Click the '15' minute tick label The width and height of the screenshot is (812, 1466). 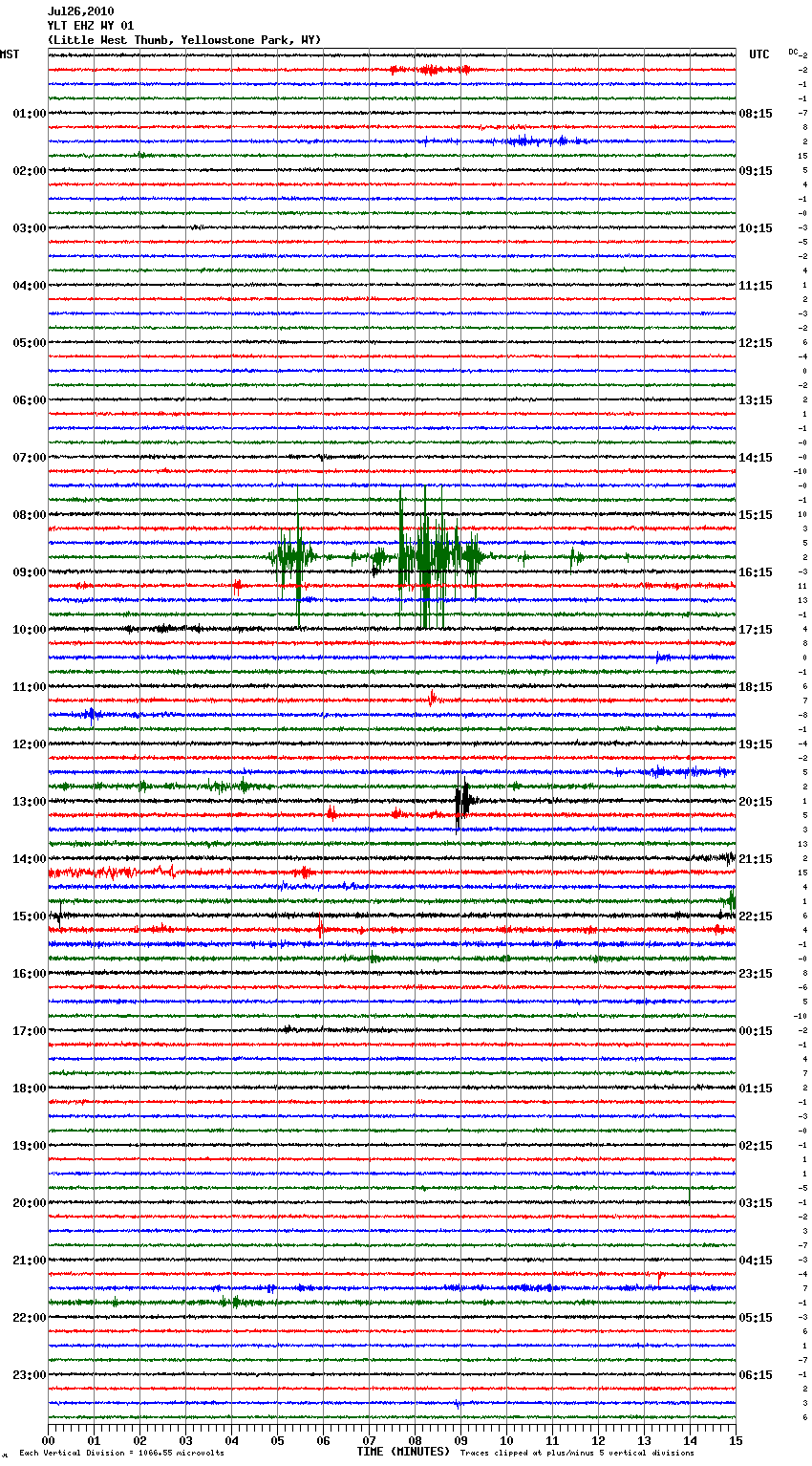coord(736,1440)
